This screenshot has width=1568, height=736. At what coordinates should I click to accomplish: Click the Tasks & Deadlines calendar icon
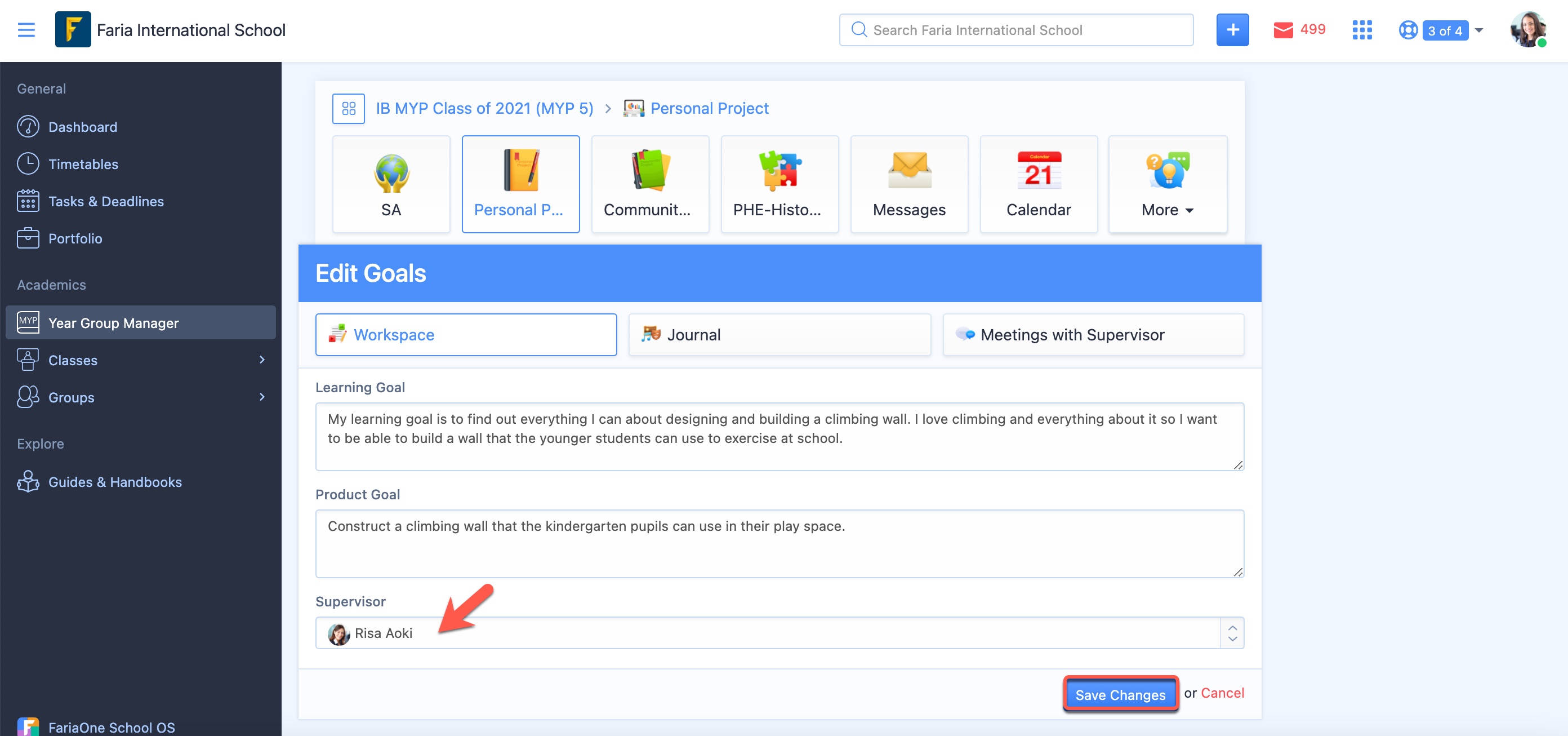click(x=28, y=201)
